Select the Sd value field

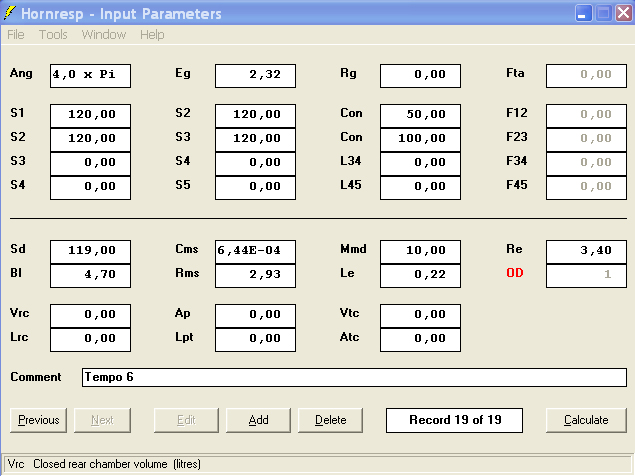pos(90,251)
